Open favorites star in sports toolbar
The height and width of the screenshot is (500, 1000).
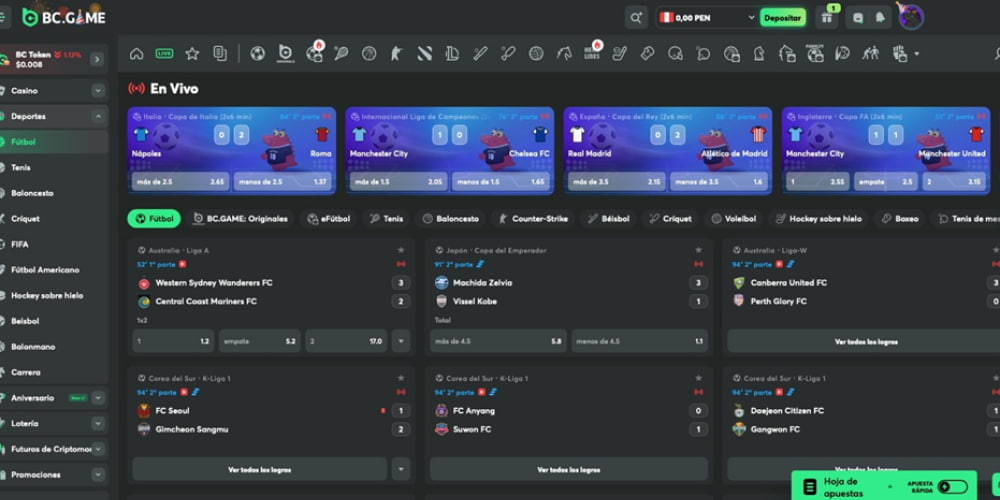click(x=192, y=53)
